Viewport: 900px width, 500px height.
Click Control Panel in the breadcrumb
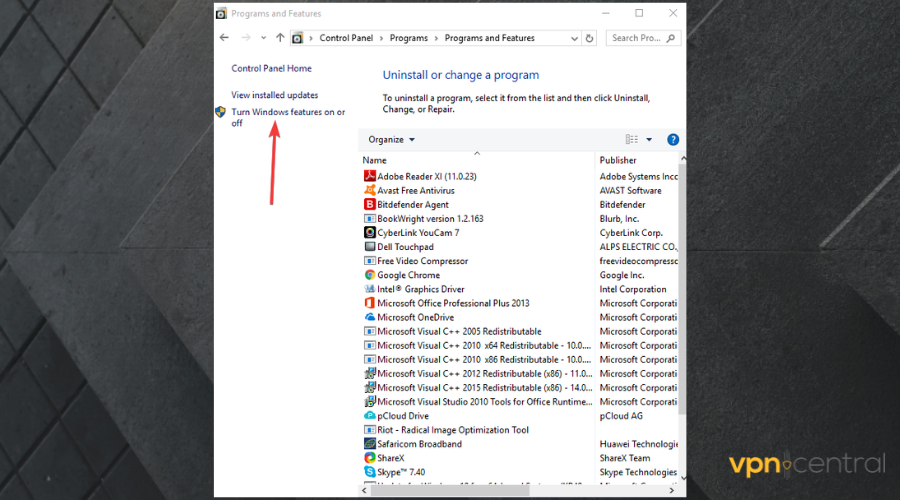click(346, 38)
